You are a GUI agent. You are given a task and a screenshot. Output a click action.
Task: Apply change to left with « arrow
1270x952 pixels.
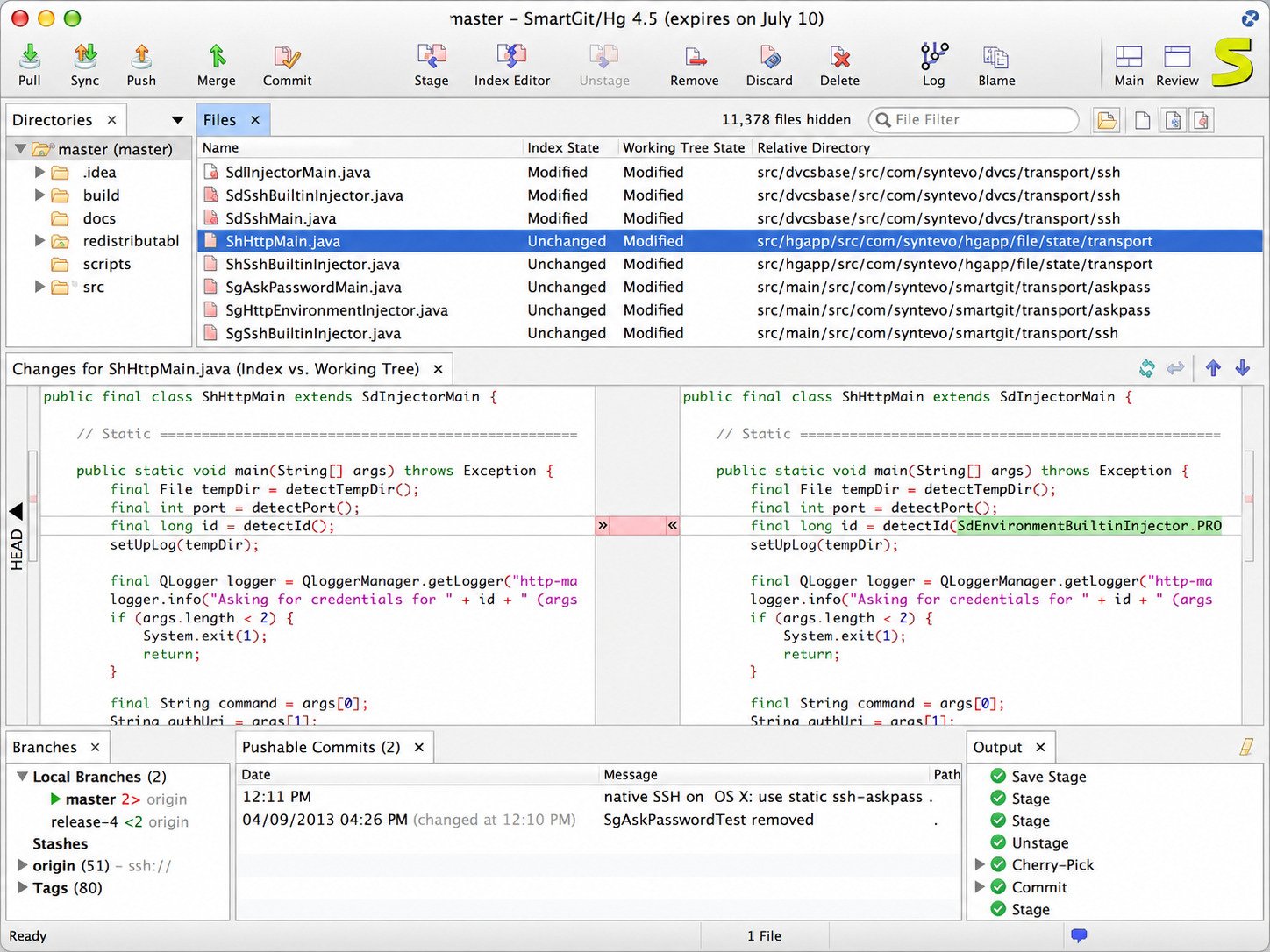click(672, 526)
